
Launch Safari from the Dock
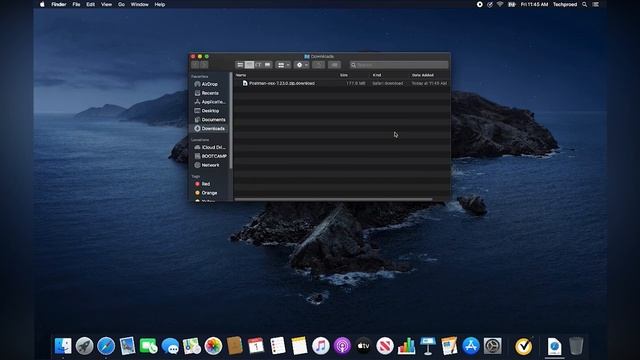(x=106, y=346)
